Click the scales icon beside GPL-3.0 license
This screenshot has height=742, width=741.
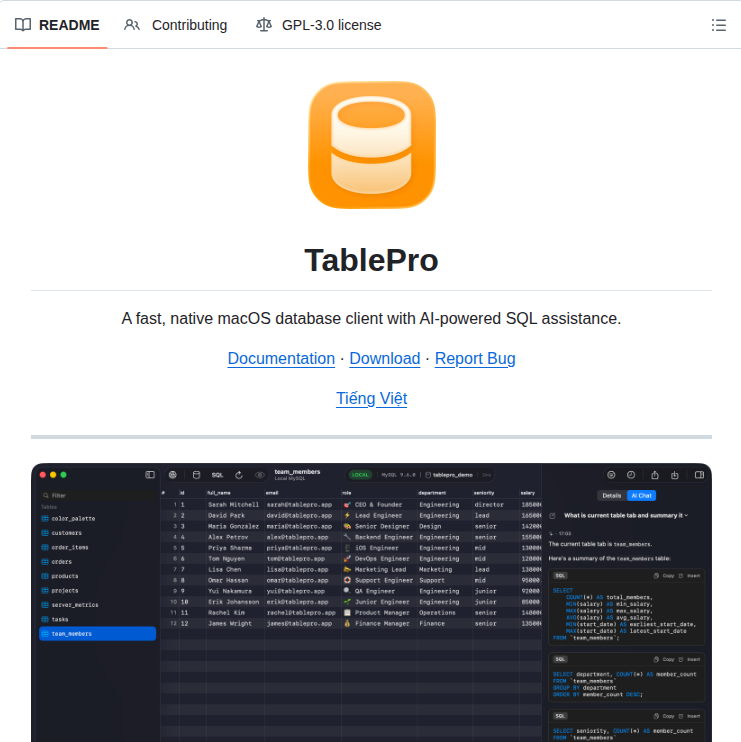[x=264, y=25]
